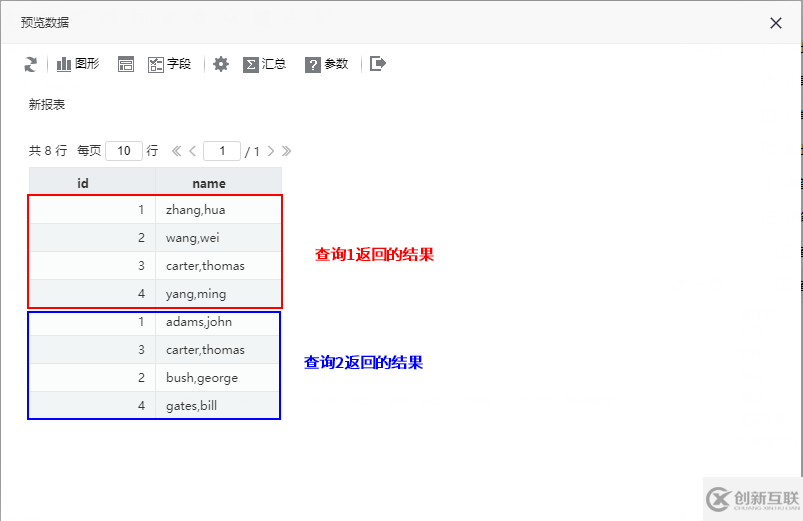Open the 参数 parameters option
Image resolution: width=803 pixels, height=521 pixels.
point(327,64)
